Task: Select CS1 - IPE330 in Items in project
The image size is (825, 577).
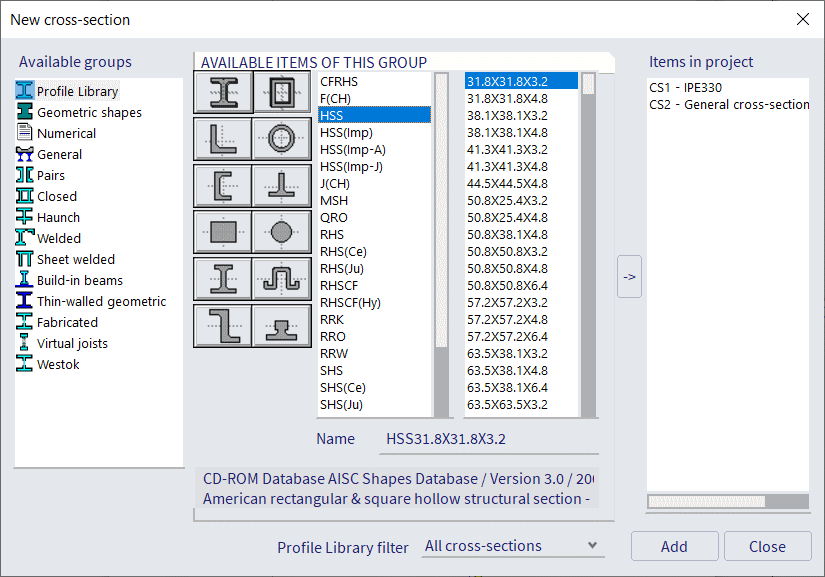Action: pos(685,87)
